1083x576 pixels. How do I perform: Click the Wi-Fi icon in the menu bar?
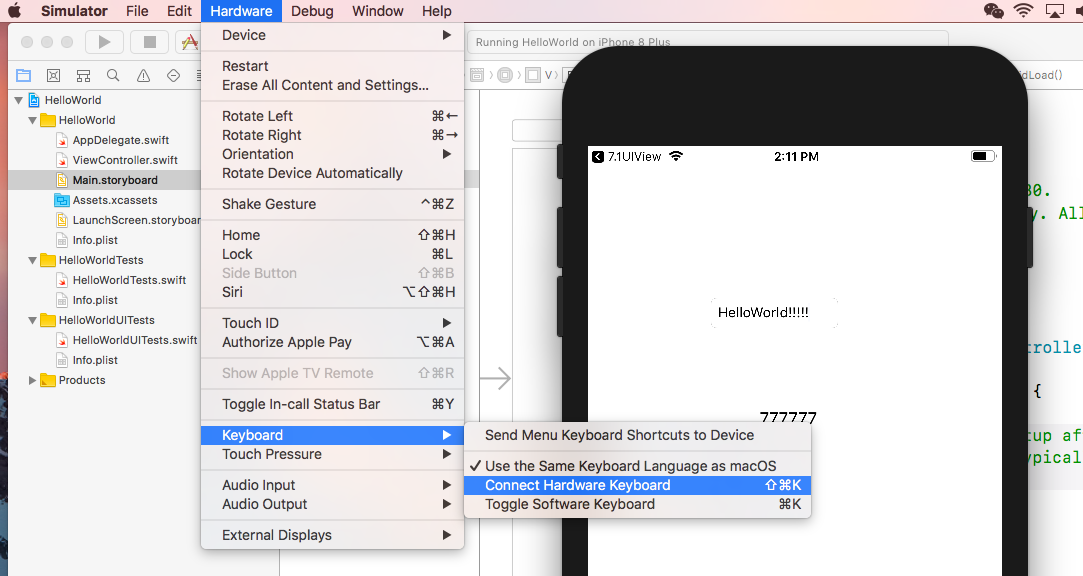click(x=1023, y=11)
